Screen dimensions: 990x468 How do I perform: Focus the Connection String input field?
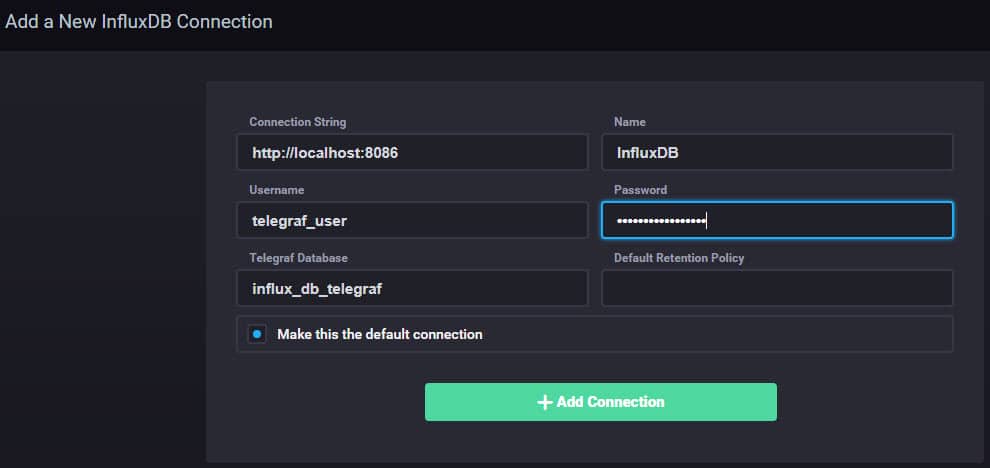pyautogui.click(x=412, y=153)
